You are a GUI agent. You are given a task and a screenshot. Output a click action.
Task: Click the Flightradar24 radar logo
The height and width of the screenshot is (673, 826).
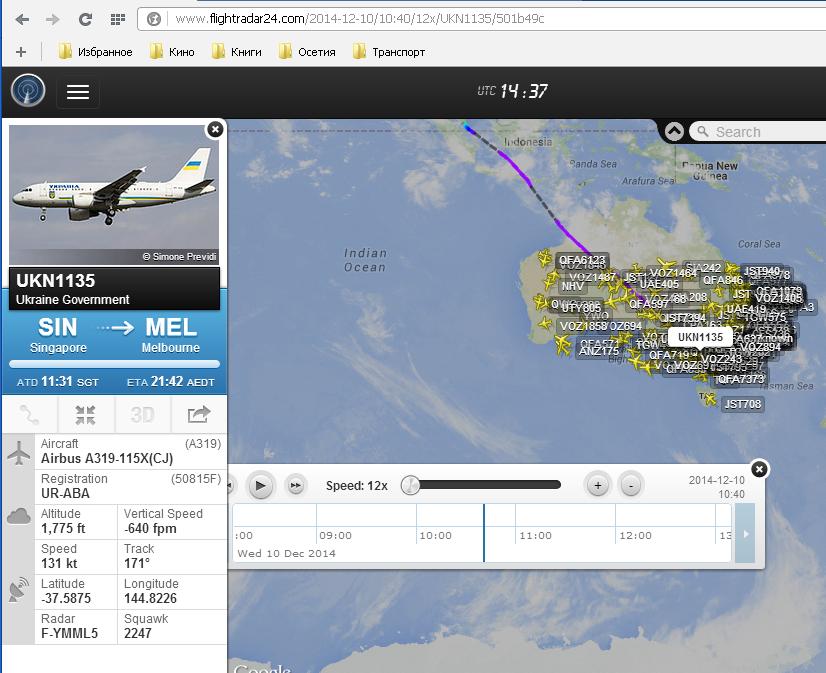pyautogui.click(x=28, y=91)
